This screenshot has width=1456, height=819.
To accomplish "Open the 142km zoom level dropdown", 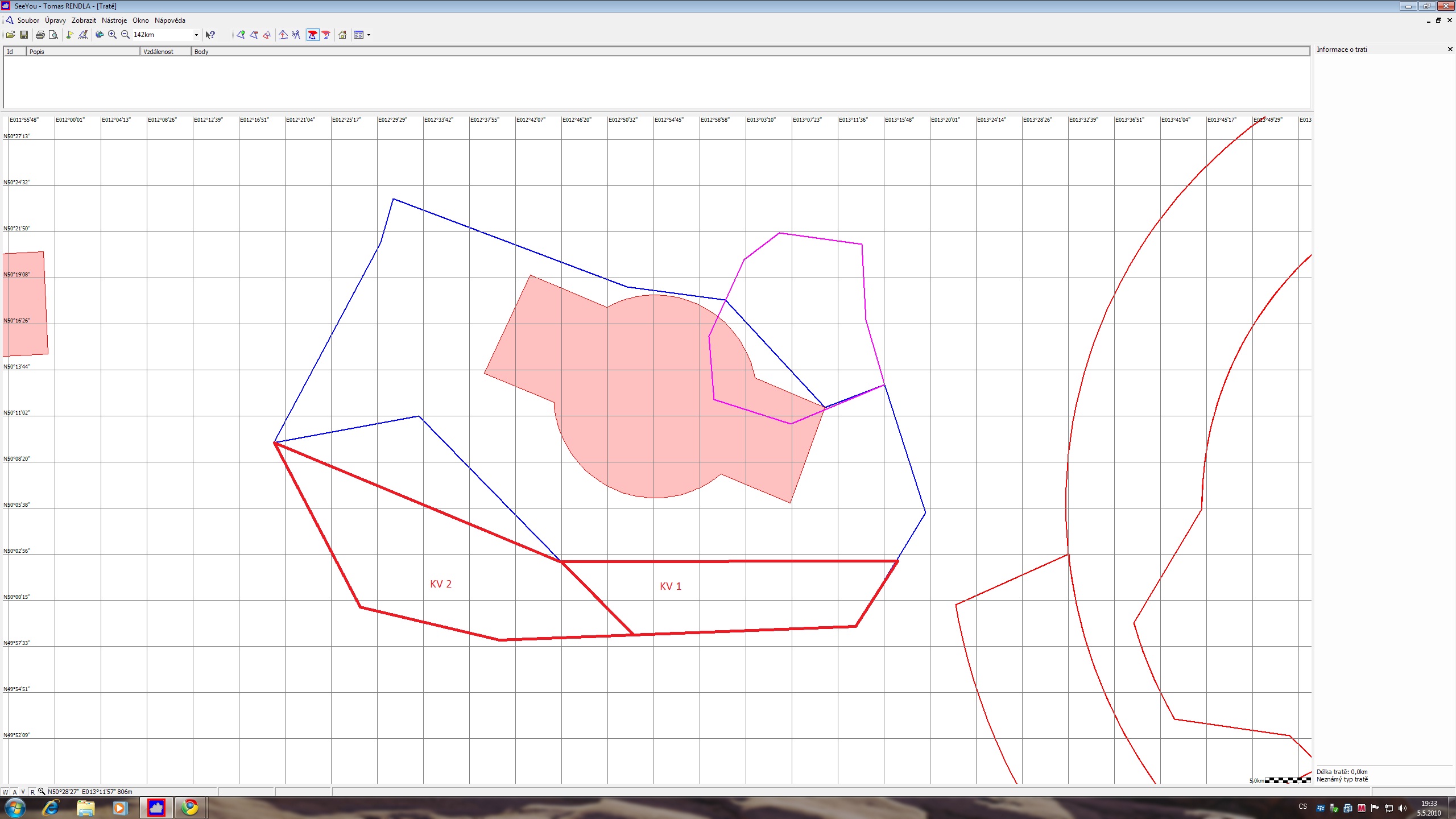I will [x=196, y=35].
